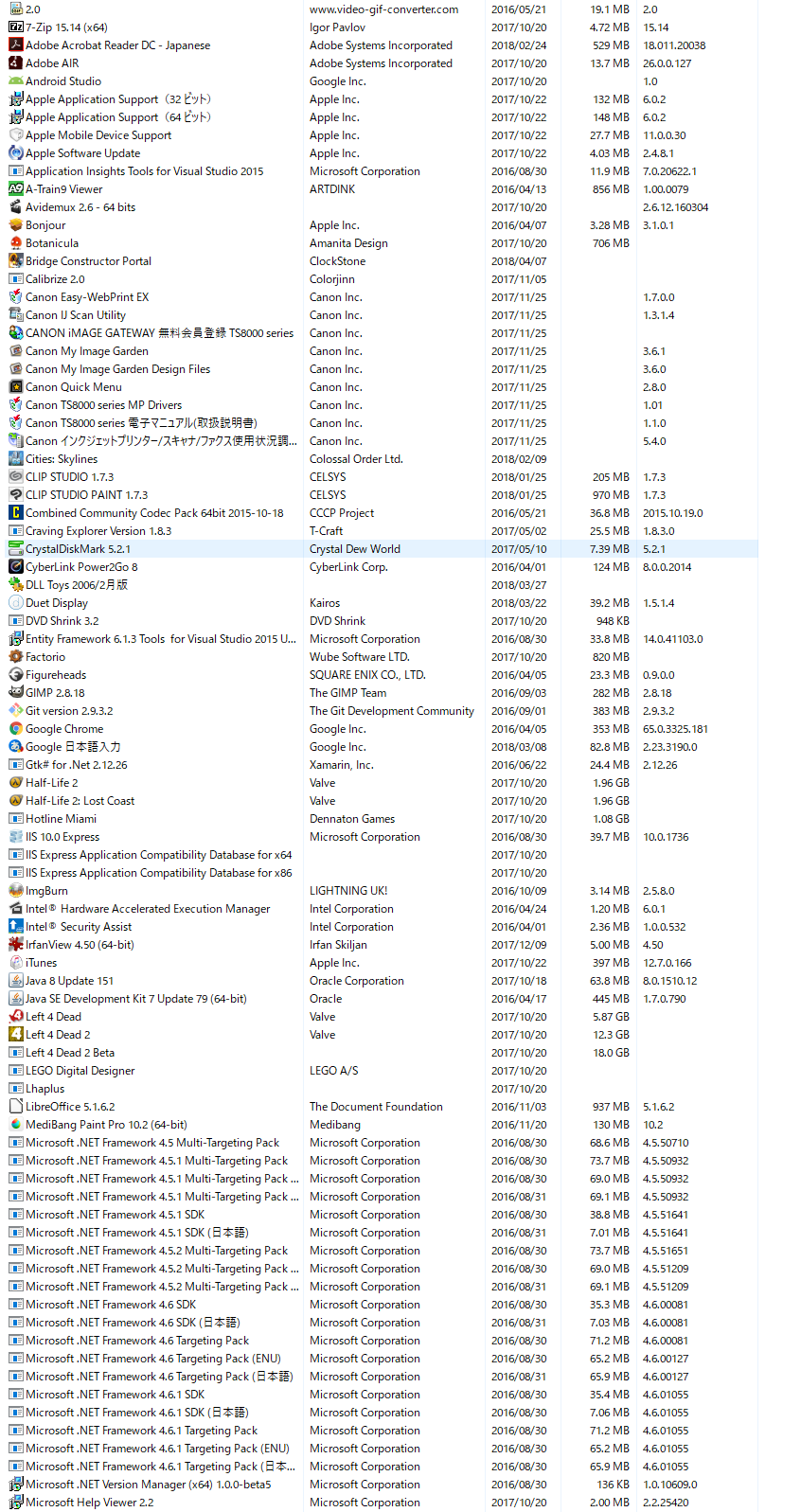Click the 7-Zip 15.14 (x64) icon
Screen dimensions: 801x1512
pyautogui.click(x=15, y=27)
